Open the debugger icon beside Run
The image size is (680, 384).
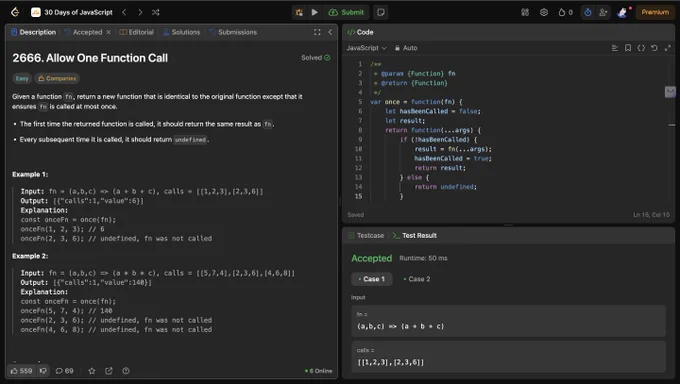(x=299, y=12)
